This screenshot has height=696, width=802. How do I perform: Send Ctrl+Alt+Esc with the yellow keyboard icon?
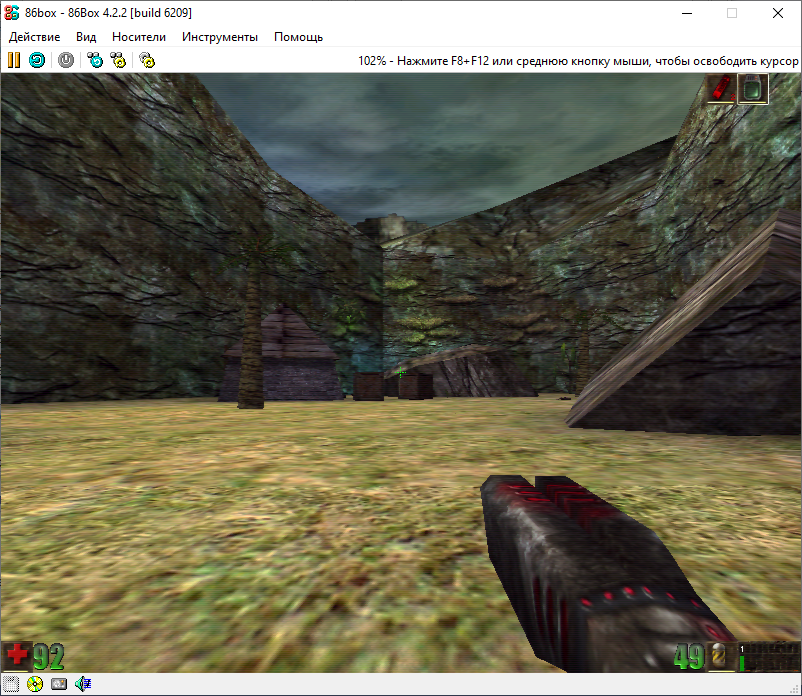tap(116, 60)
